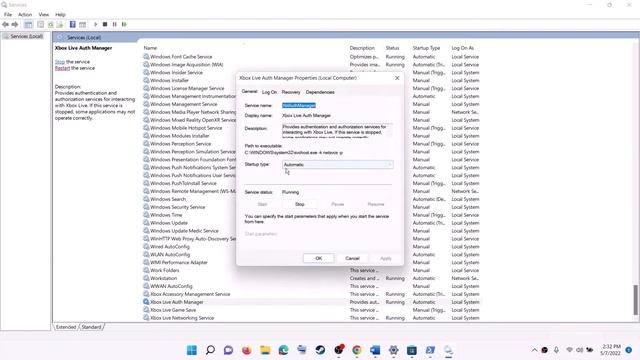Click the services list vertical scrollbar thumb

coord(635,300)
